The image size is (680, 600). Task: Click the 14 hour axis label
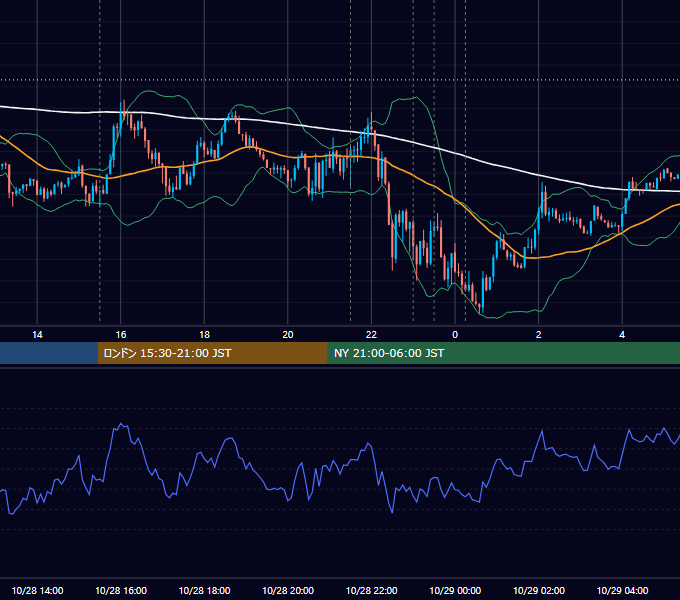point(37,335)
